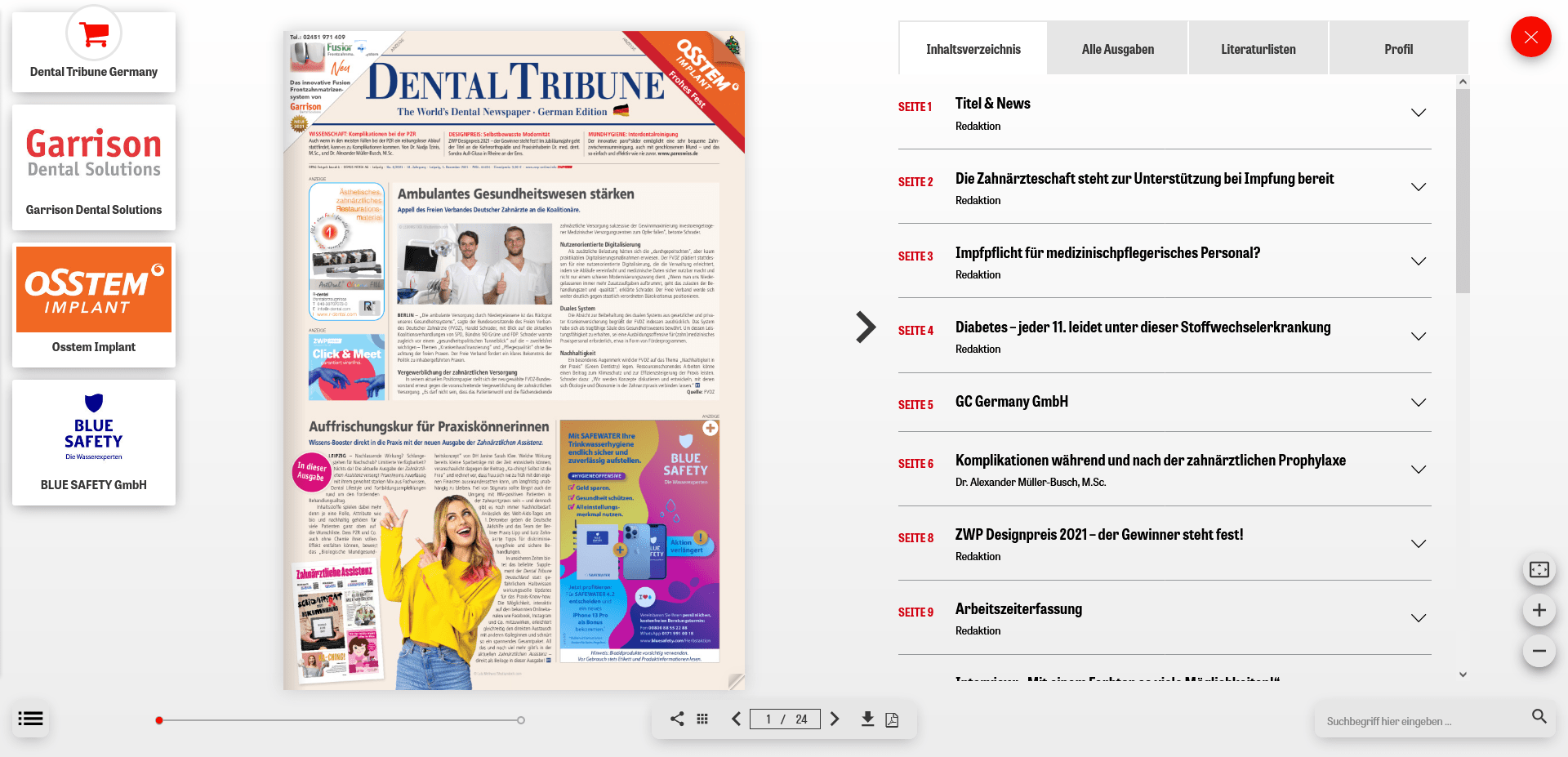This screenshot has width=1568, height=757.
Task: Click the page number input field
Action: click(785, 719)
